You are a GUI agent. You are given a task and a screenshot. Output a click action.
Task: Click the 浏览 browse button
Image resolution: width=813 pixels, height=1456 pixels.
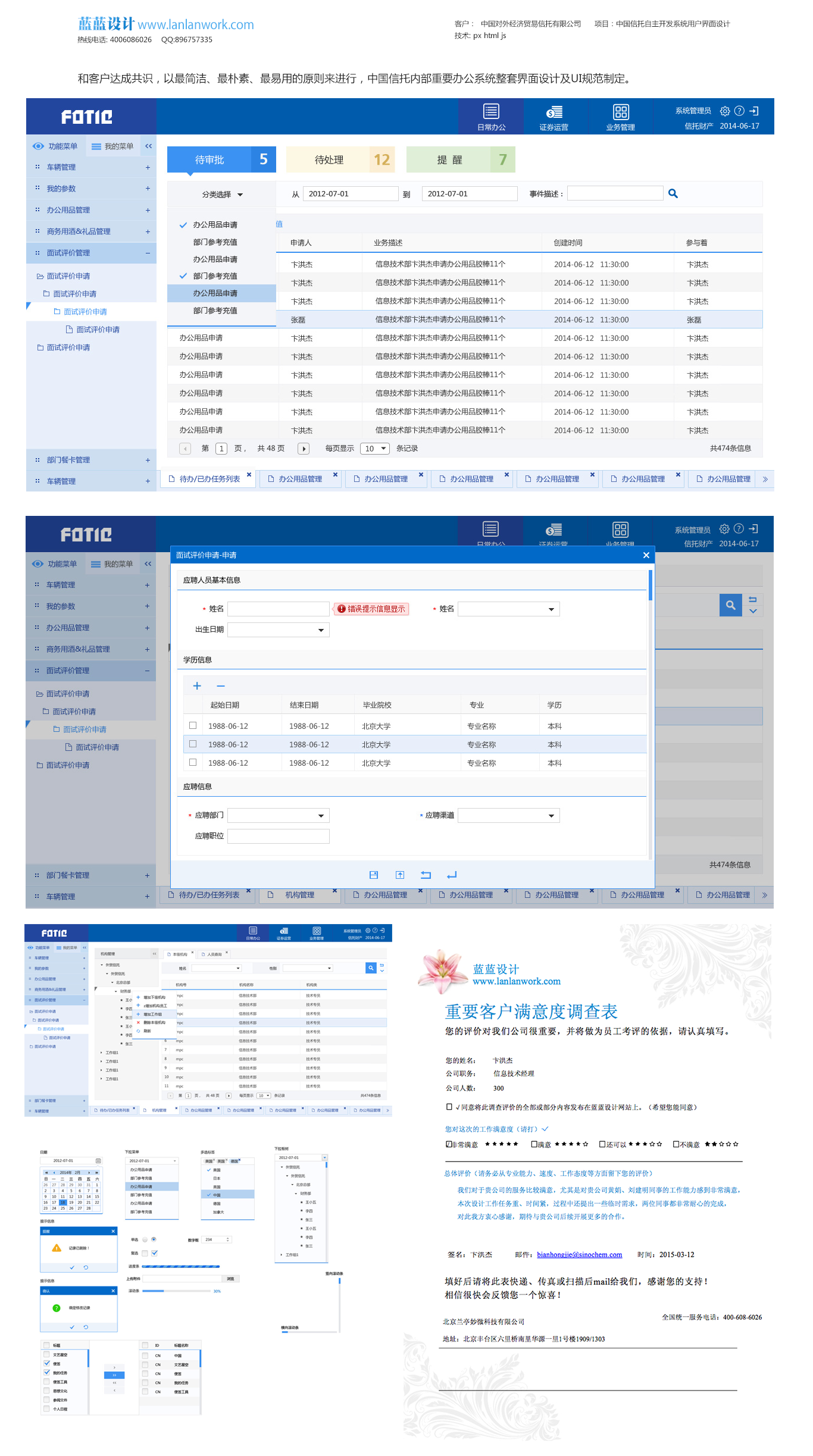230,1278
